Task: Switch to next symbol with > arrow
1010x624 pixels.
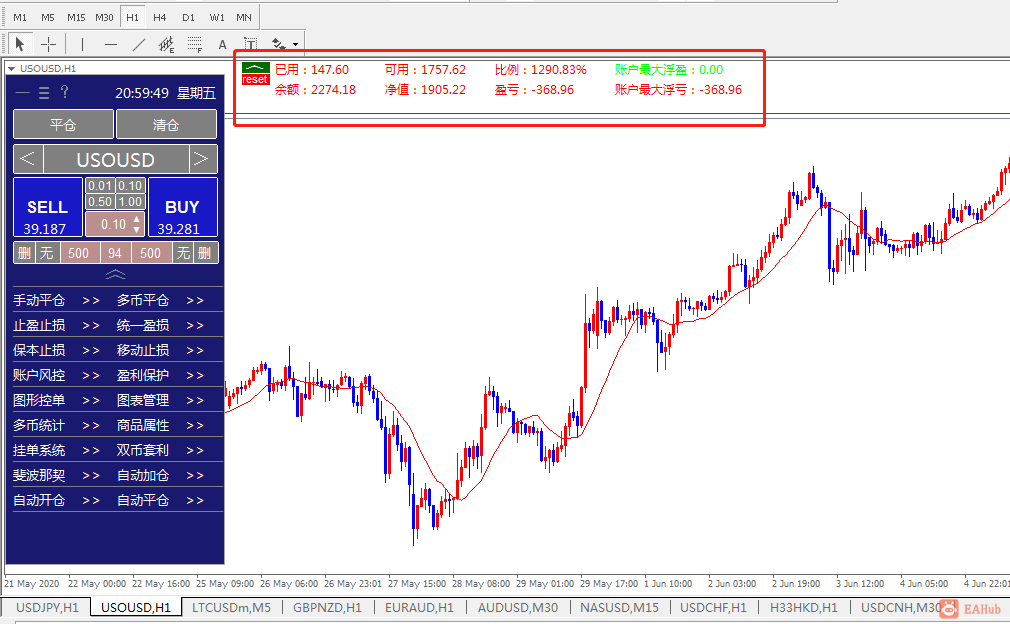Action: click(x=203, y=159)
